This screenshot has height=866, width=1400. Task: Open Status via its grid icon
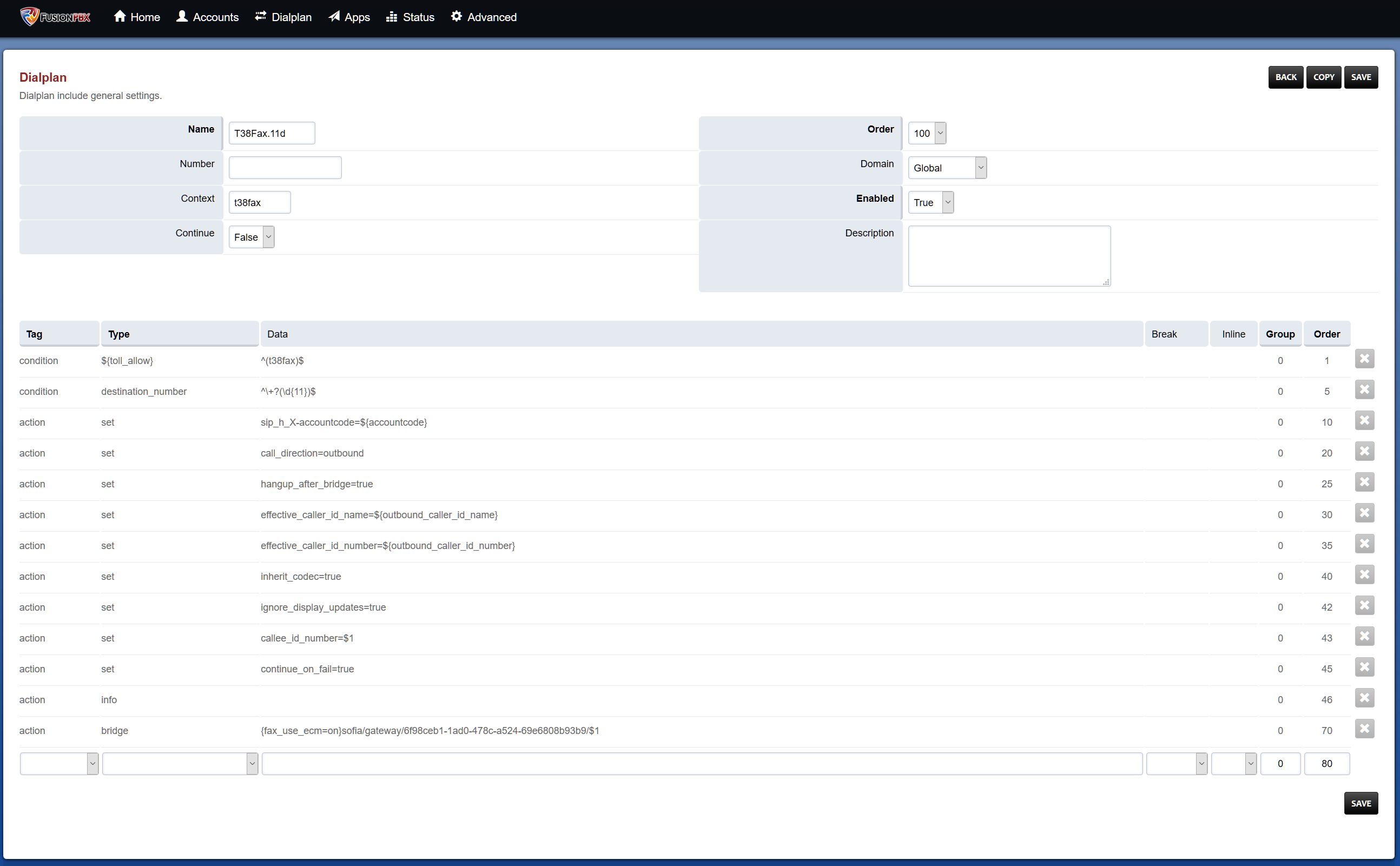tap(392, 17)
